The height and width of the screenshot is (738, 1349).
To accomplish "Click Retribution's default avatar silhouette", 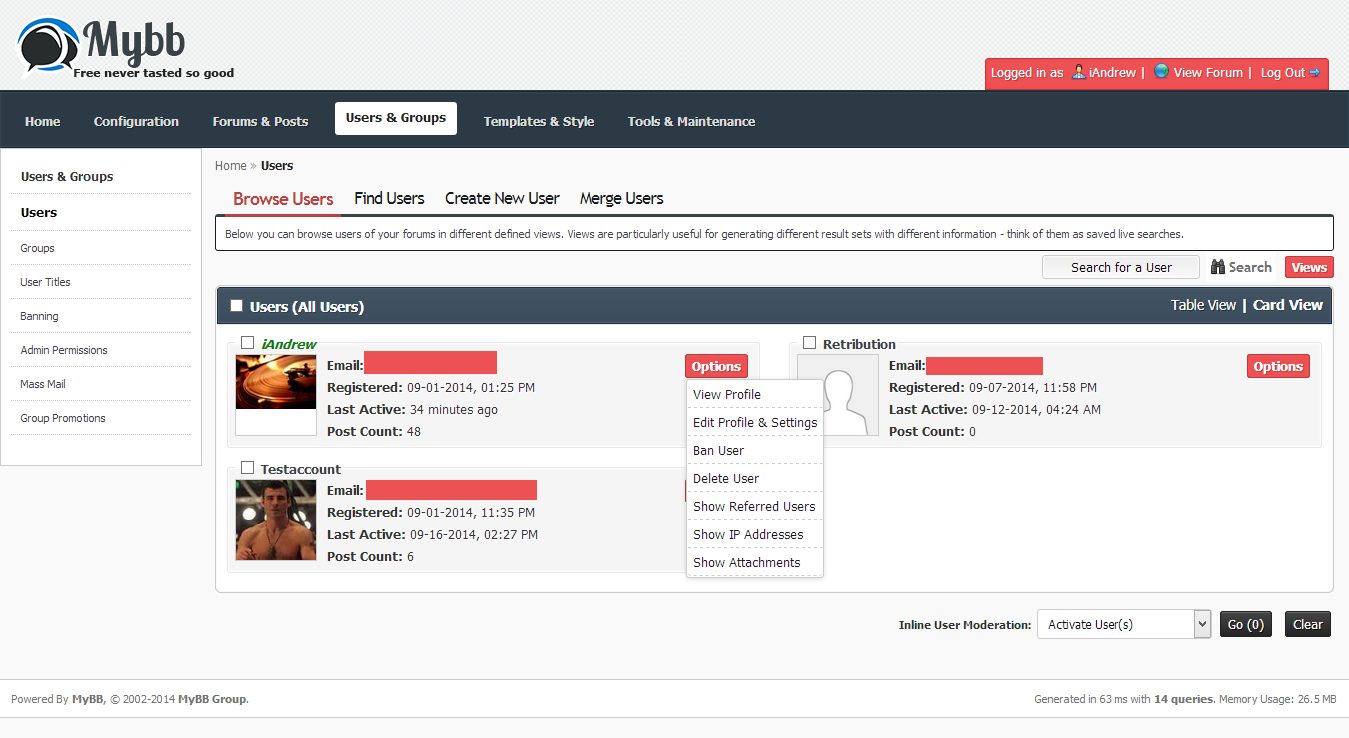I will tap(838, 396).
